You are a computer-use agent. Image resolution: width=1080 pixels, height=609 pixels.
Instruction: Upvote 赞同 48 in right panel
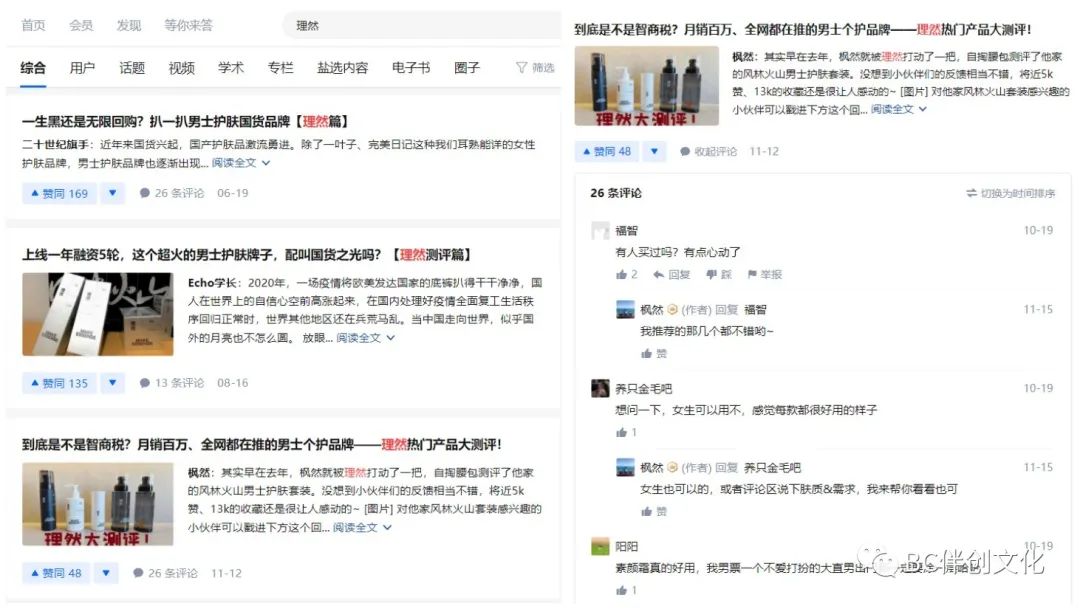607,152
